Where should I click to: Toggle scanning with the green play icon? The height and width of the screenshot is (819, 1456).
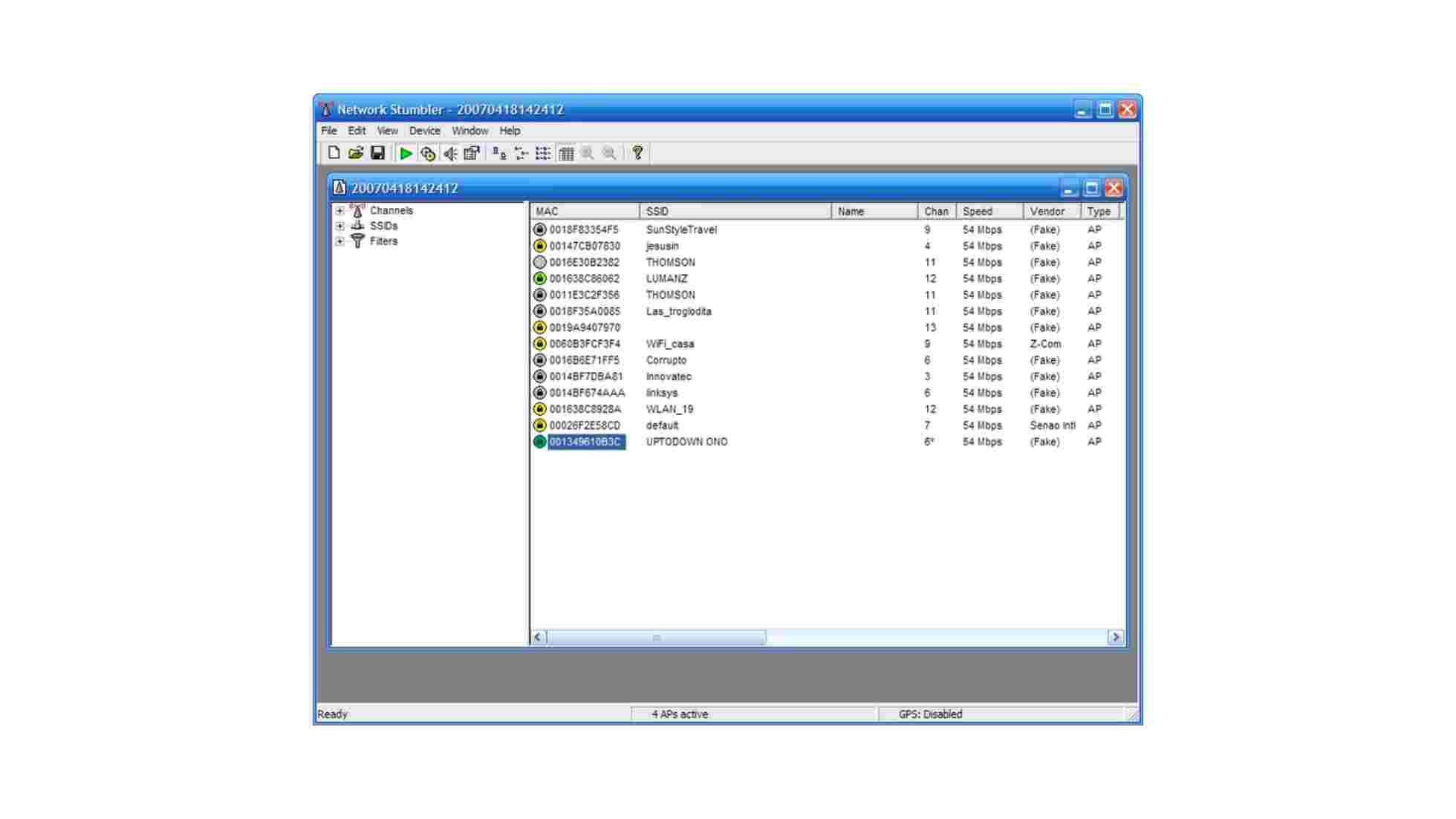pos(406,153)
